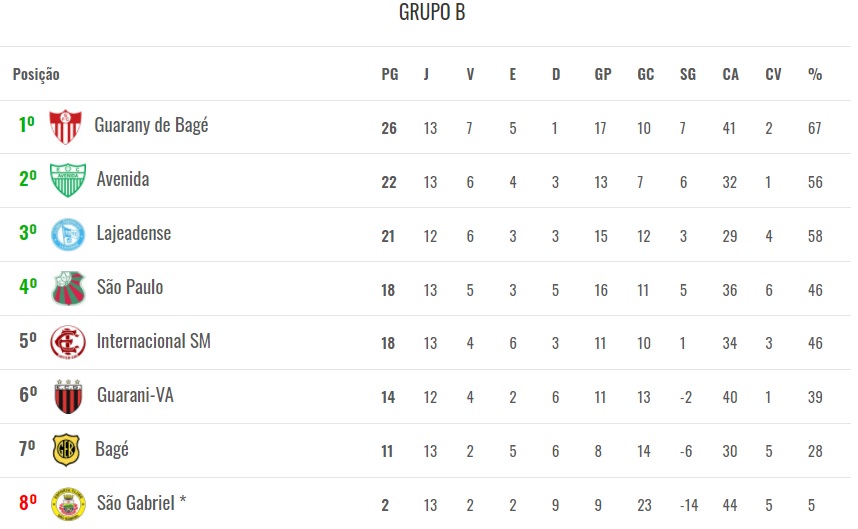Click the Guarani-VA striped crest
The height and width of the screenshot is (529, 858).
67,397
